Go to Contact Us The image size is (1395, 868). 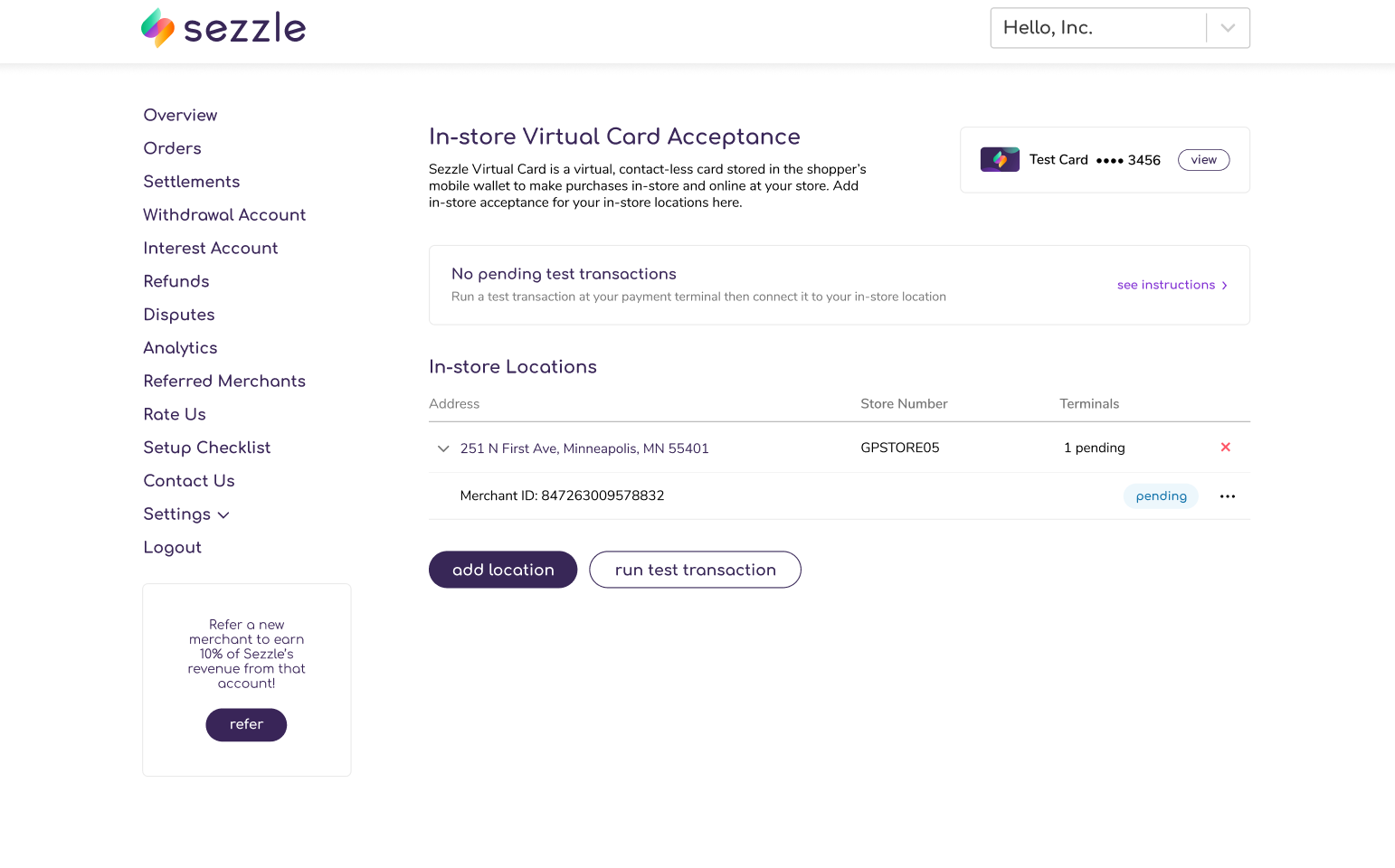(188, 481)
